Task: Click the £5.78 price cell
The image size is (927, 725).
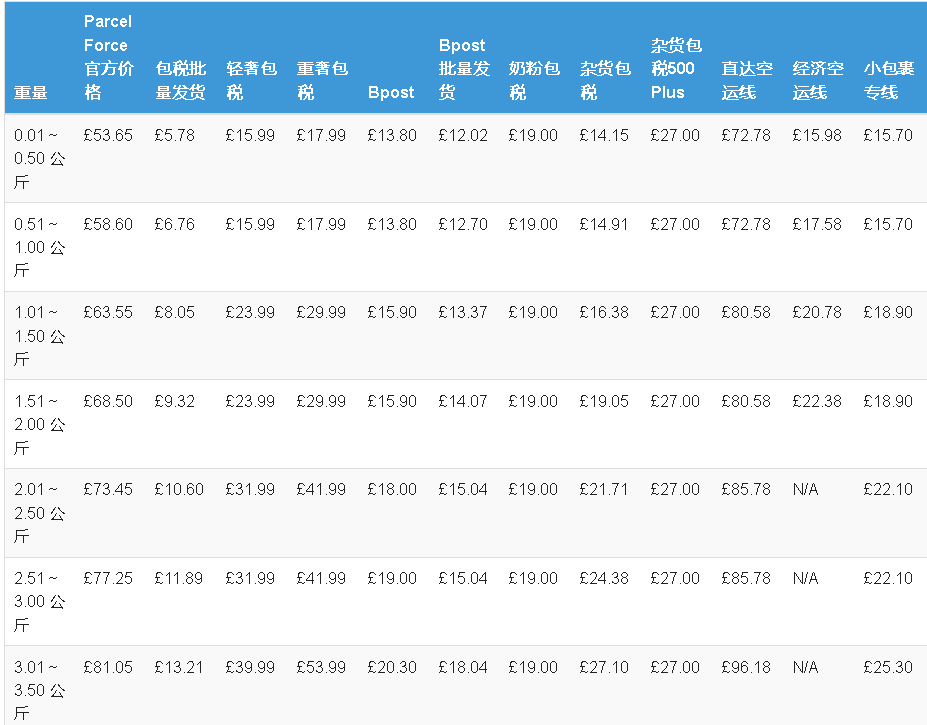Action: click(x=175, y=135)
